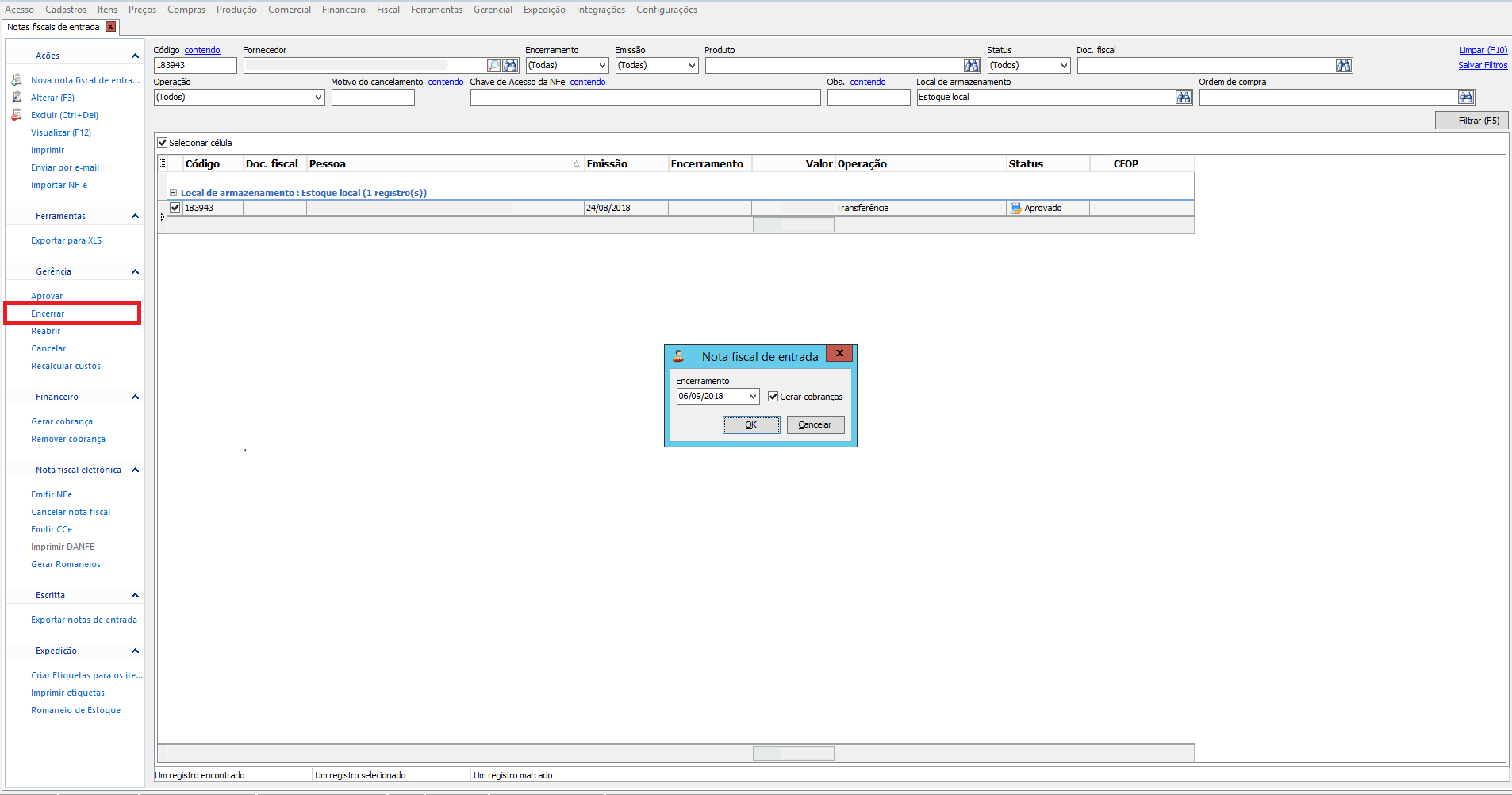Click the Salvar Filtros link
Viewport: 1512px width, 795px height.
click(x=1483, y=65)
